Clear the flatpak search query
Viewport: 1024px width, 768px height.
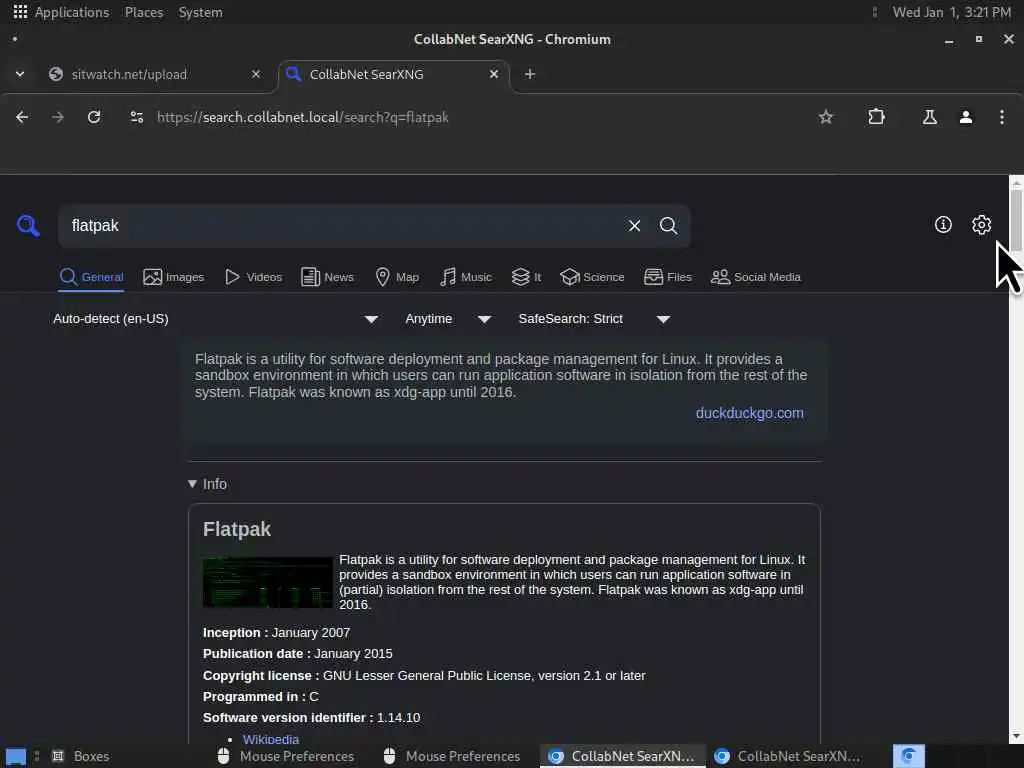pyautogui.click(x=634, y=225)
